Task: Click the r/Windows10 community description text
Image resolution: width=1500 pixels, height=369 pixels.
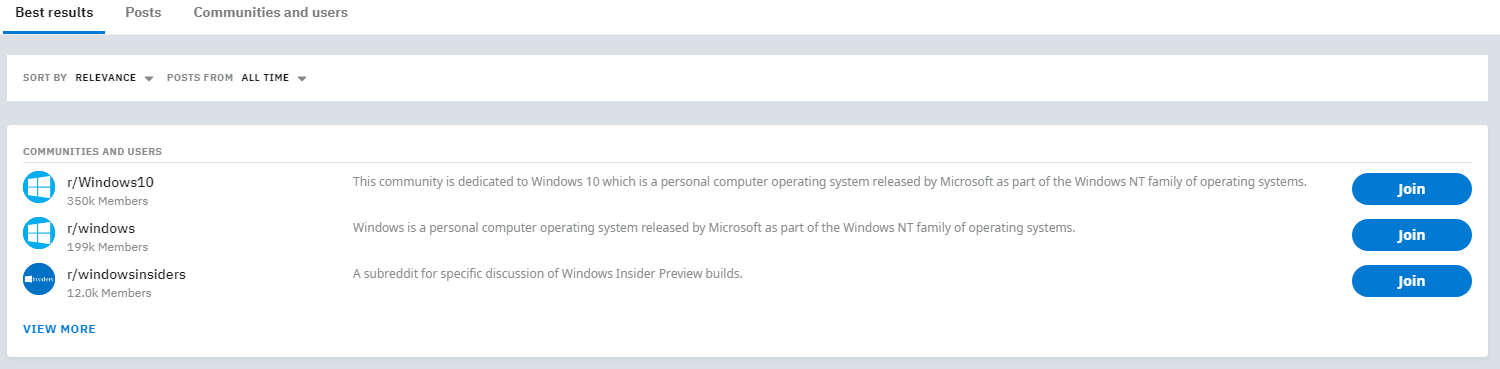Action: coord(830,182)
